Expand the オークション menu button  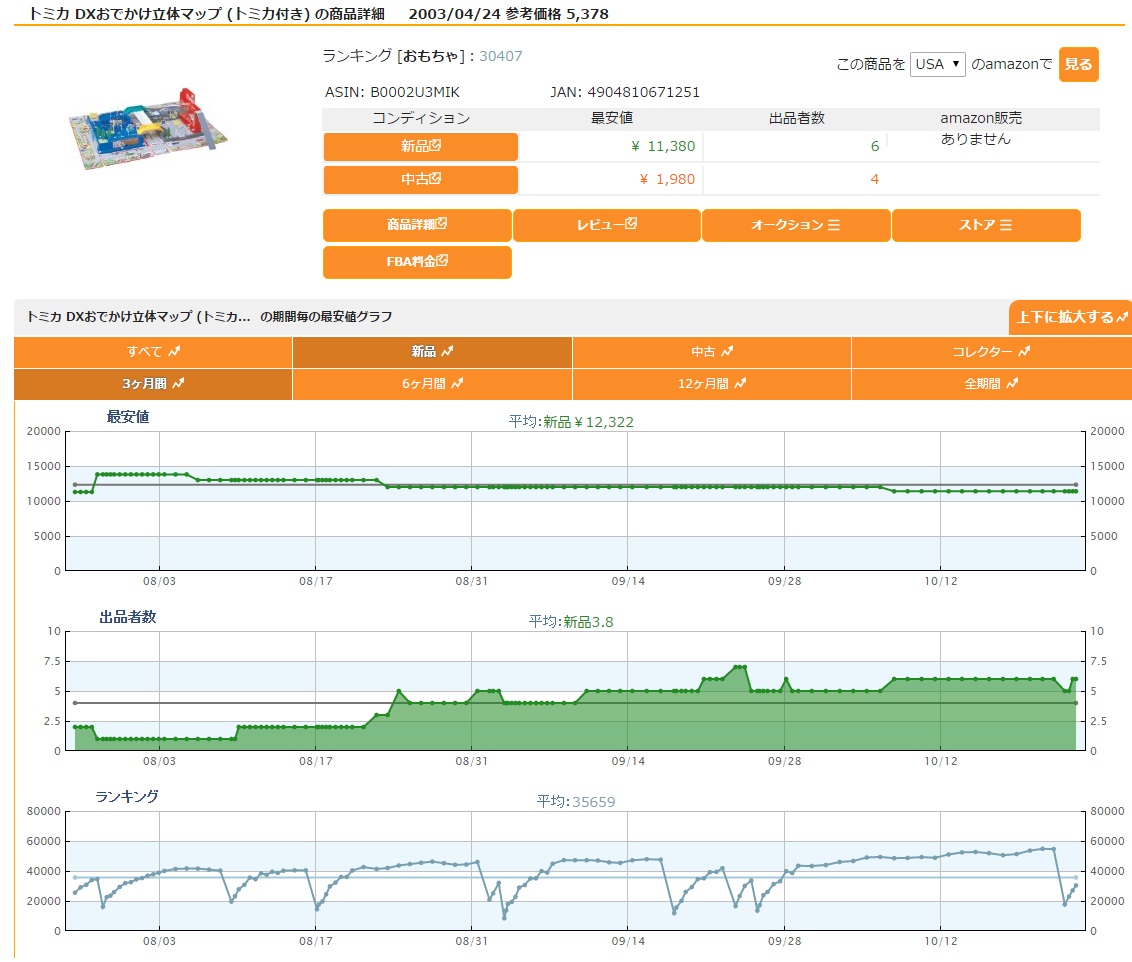click(796, 225)
